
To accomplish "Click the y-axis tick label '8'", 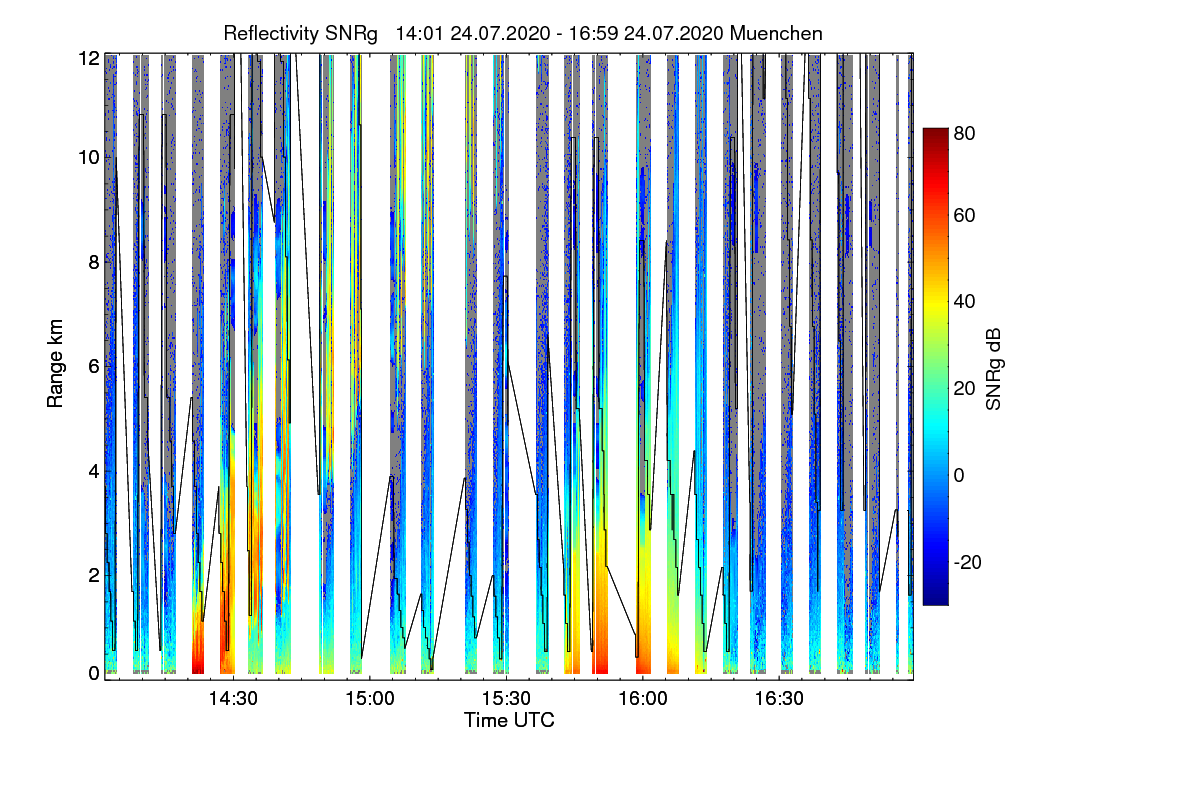I will tap(93, 261).
